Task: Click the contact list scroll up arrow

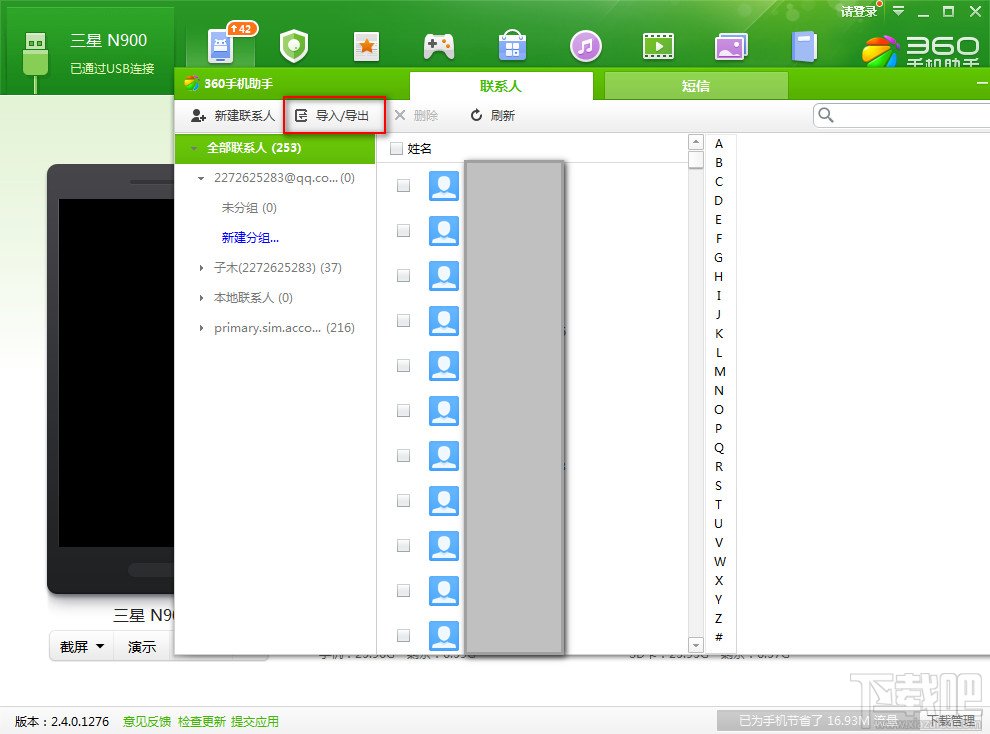Action: coord(696,142)
